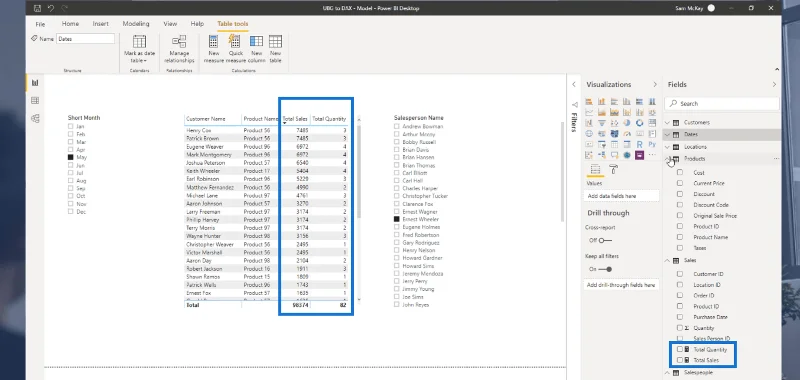Uncheck Ernest Wheeler salesperson
The image size is (800, 380).
pos(397,219)
